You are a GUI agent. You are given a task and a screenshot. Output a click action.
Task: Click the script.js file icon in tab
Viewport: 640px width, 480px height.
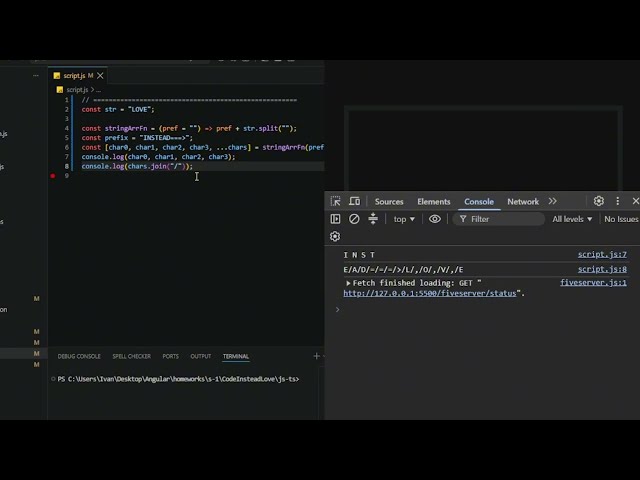pyautogui.click(x=57, y=76)
